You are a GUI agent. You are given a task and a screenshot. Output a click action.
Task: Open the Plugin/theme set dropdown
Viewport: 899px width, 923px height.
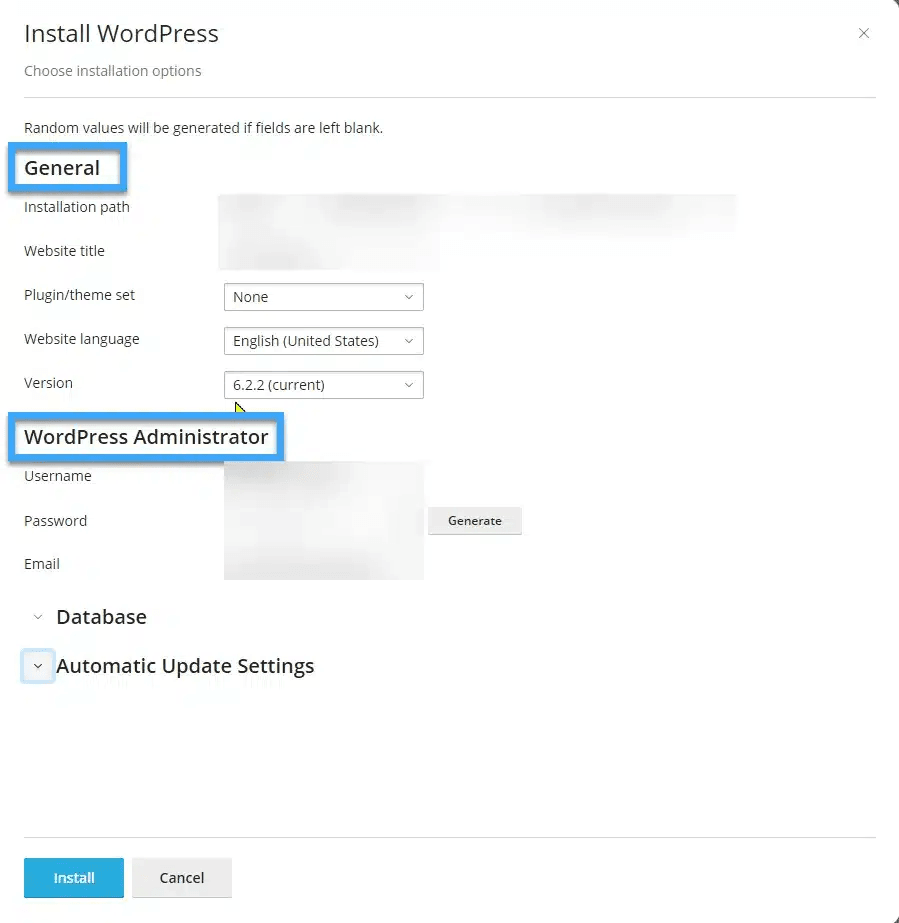click(323, 297)
